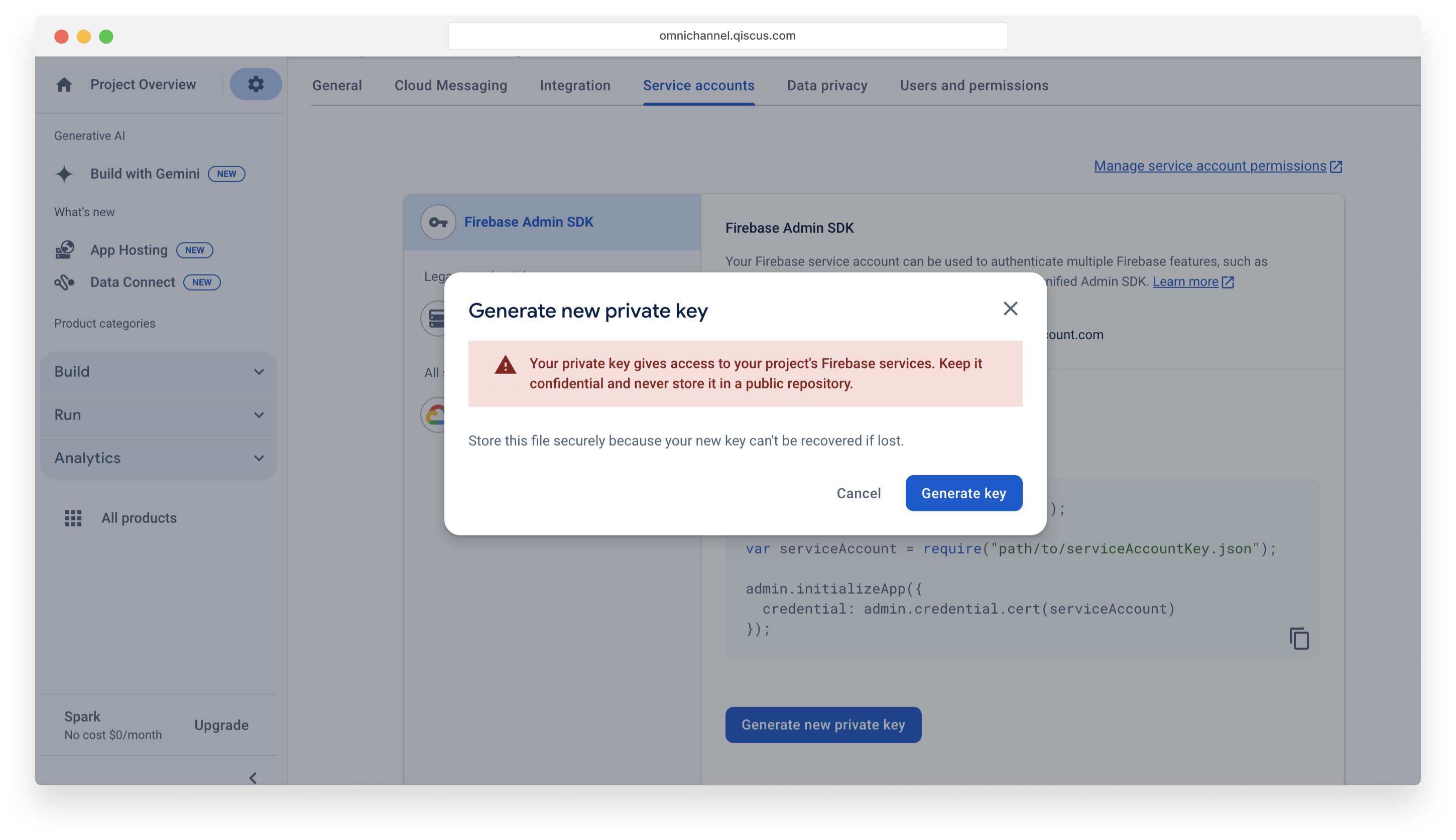
Task: Click the Google Cloud logo icon
Action: point(434,415)
